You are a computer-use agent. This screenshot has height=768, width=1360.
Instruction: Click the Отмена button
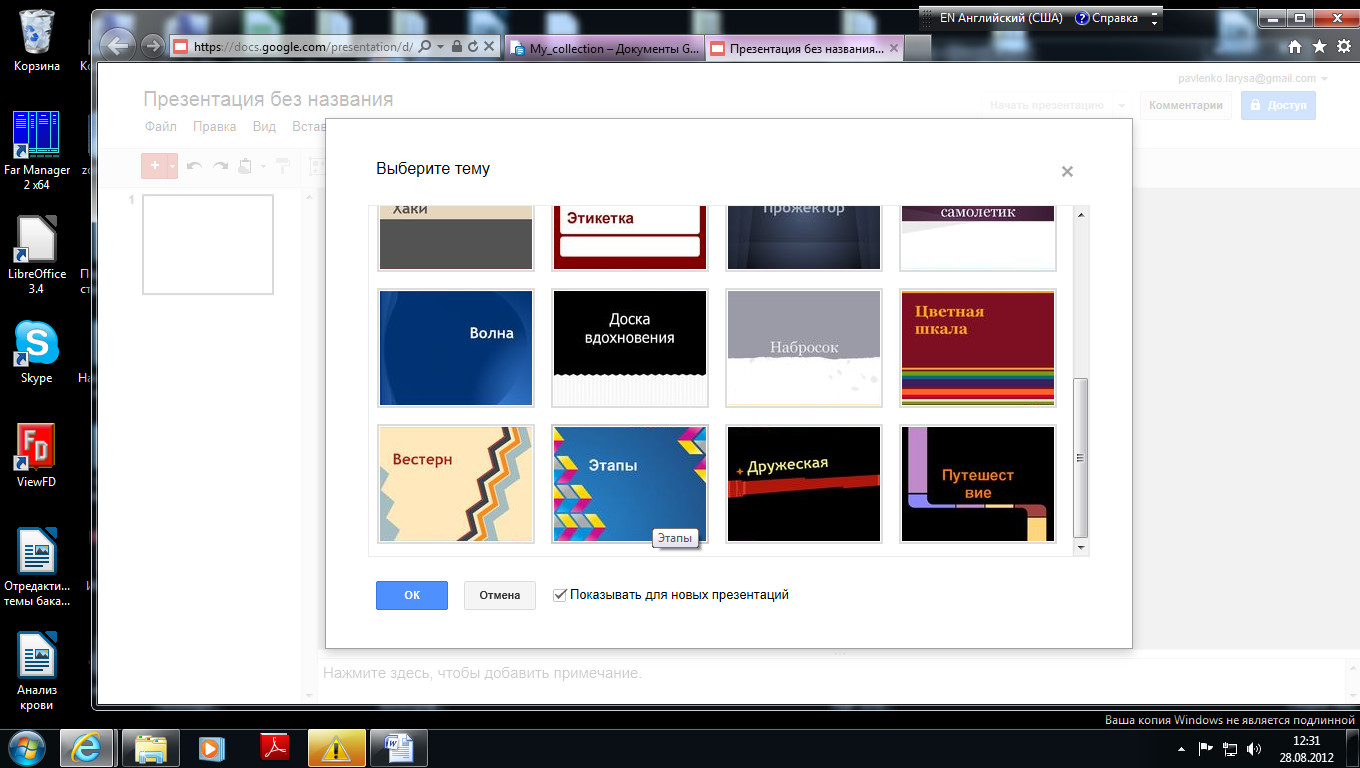point(500,595)
